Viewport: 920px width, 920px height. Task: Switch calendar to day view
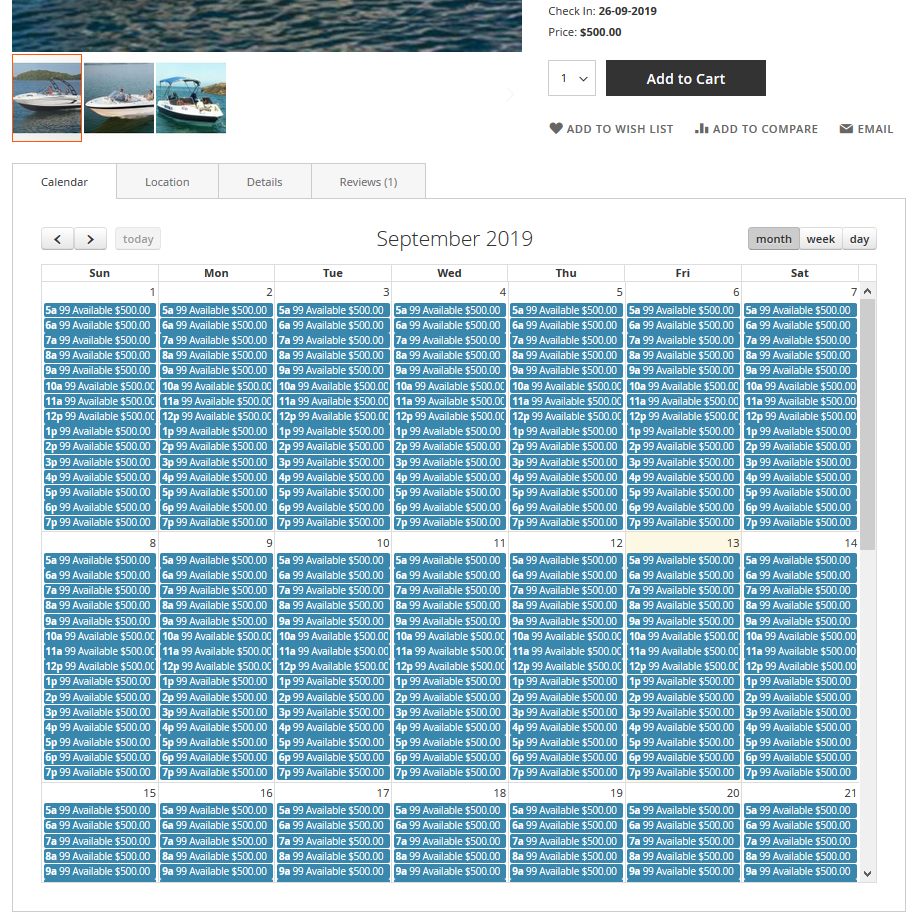859,239
